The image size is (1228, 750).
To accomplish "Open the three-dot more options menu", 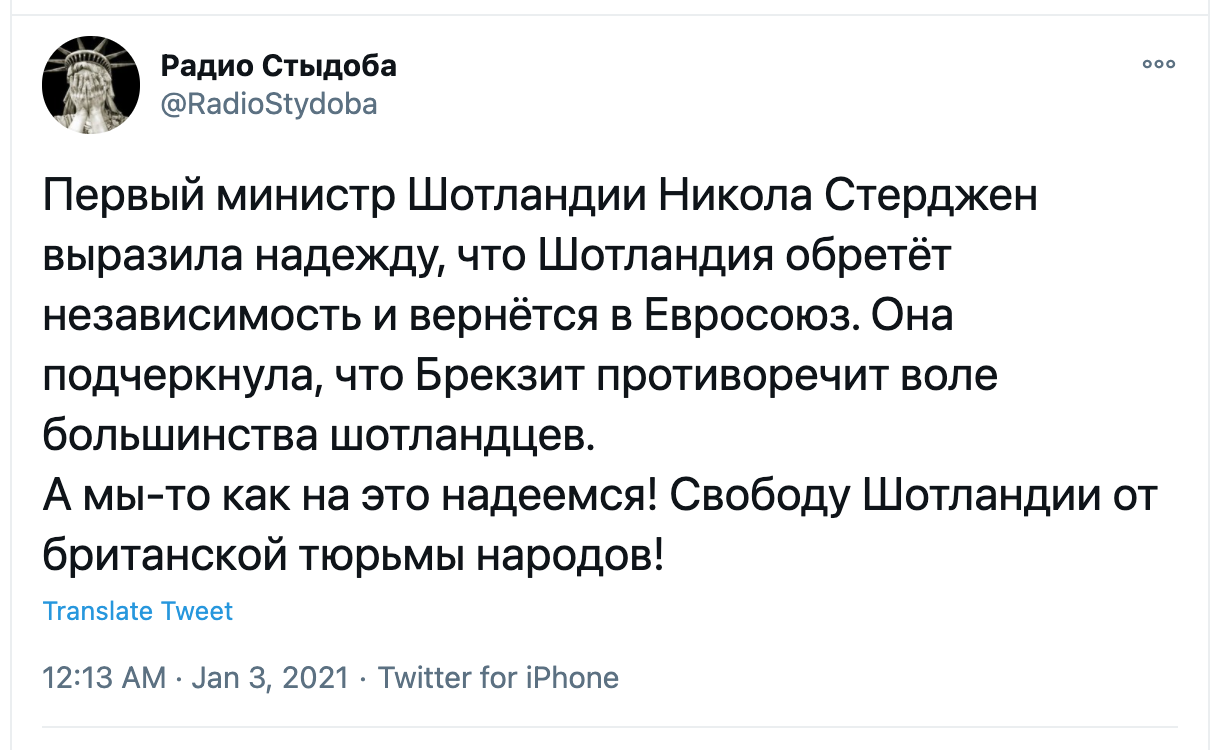I will coord(1159,65).
